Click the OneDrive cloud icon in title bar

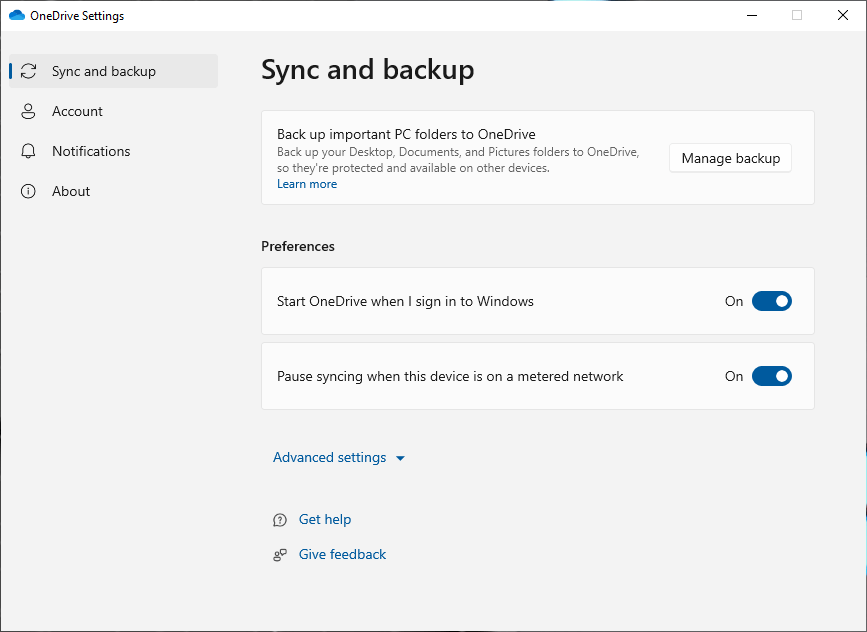[x=16, y=16]
